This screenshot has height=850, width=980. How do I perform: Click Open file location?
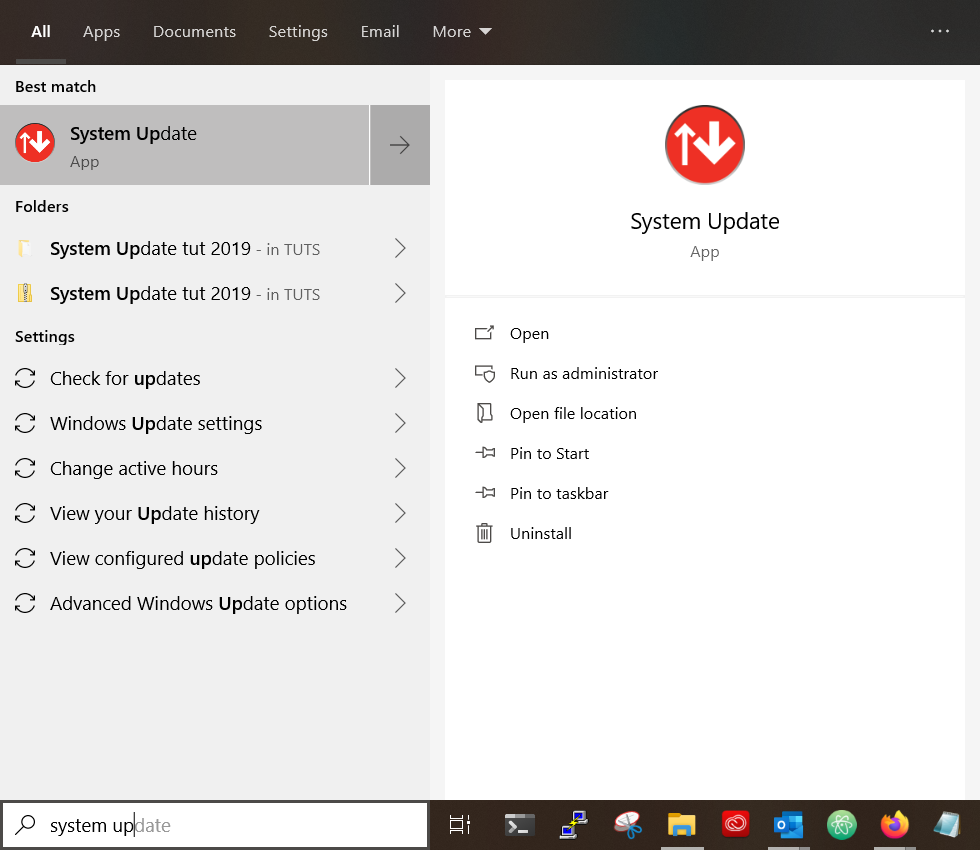click(573, 414)
